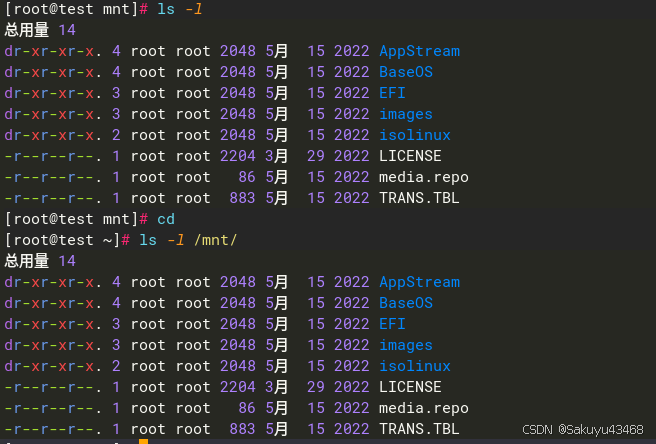Select images in the listing above the cd command
656x444 pixels.
(406, 114)
